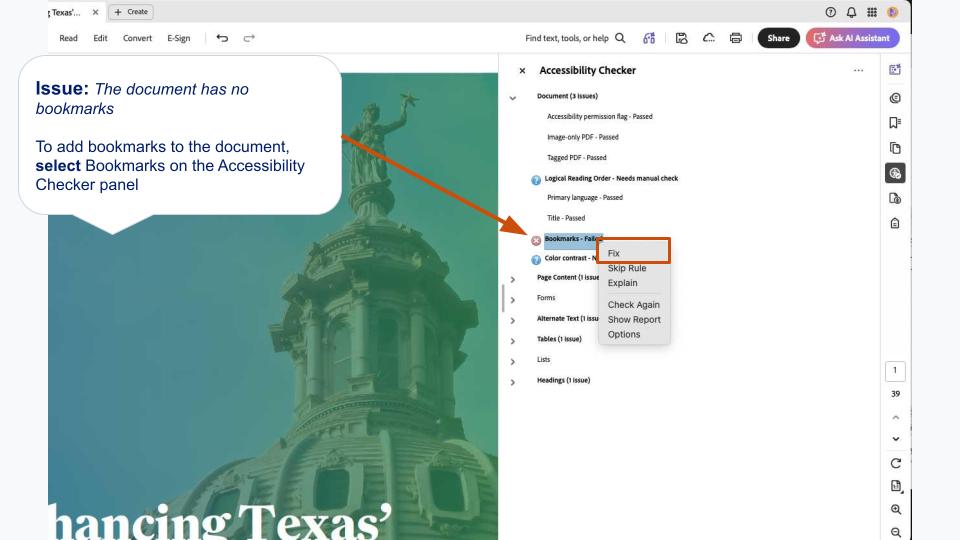Click the Create new tab button
The width and height of the screenshot is (960, 540).
click(131, 12)
